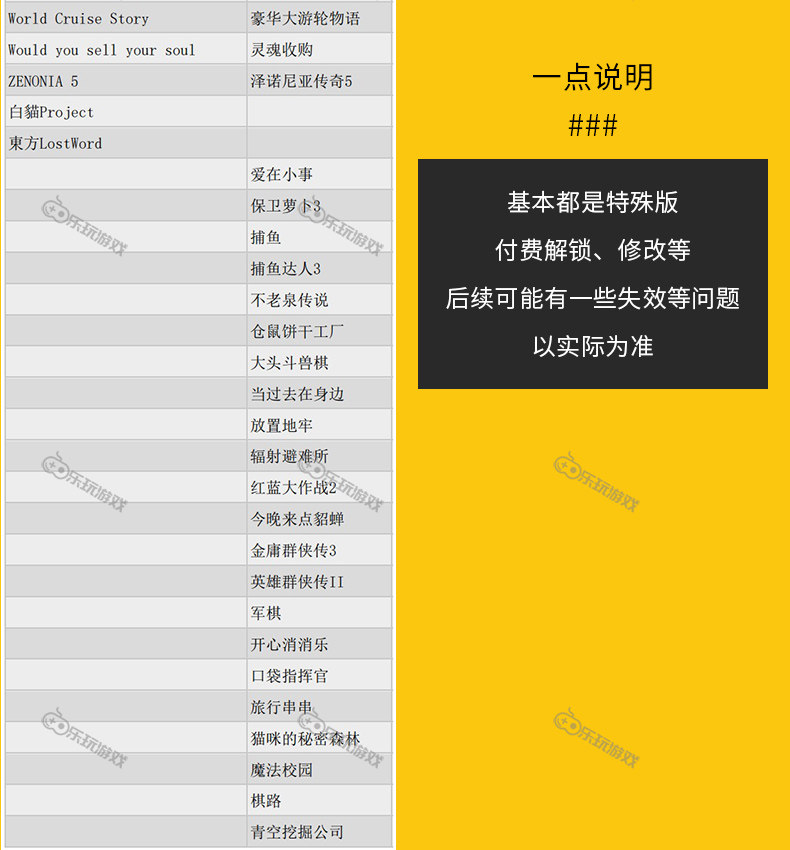This screenshot has height=850, width=790.
Task: Click the '保卫萝卜3' cell
Action: (319, 206)
